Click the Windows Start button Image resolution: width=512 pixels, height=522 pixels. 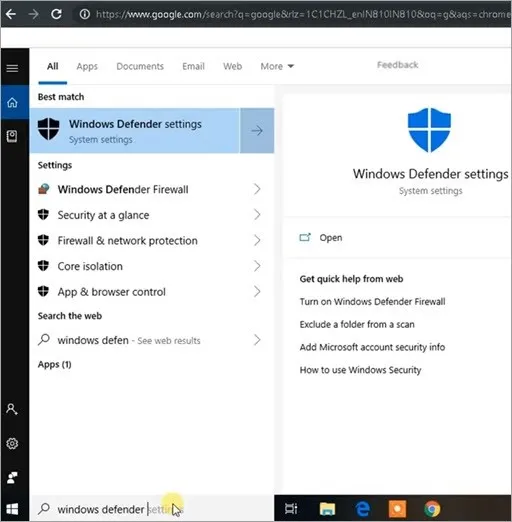point(12,509)
